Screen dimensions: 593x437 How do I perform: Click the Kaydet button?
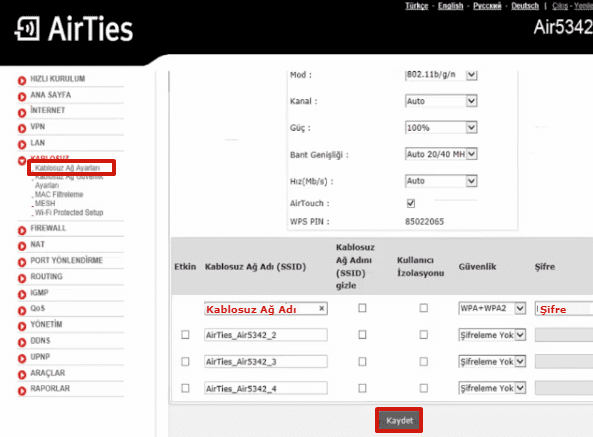399,420
